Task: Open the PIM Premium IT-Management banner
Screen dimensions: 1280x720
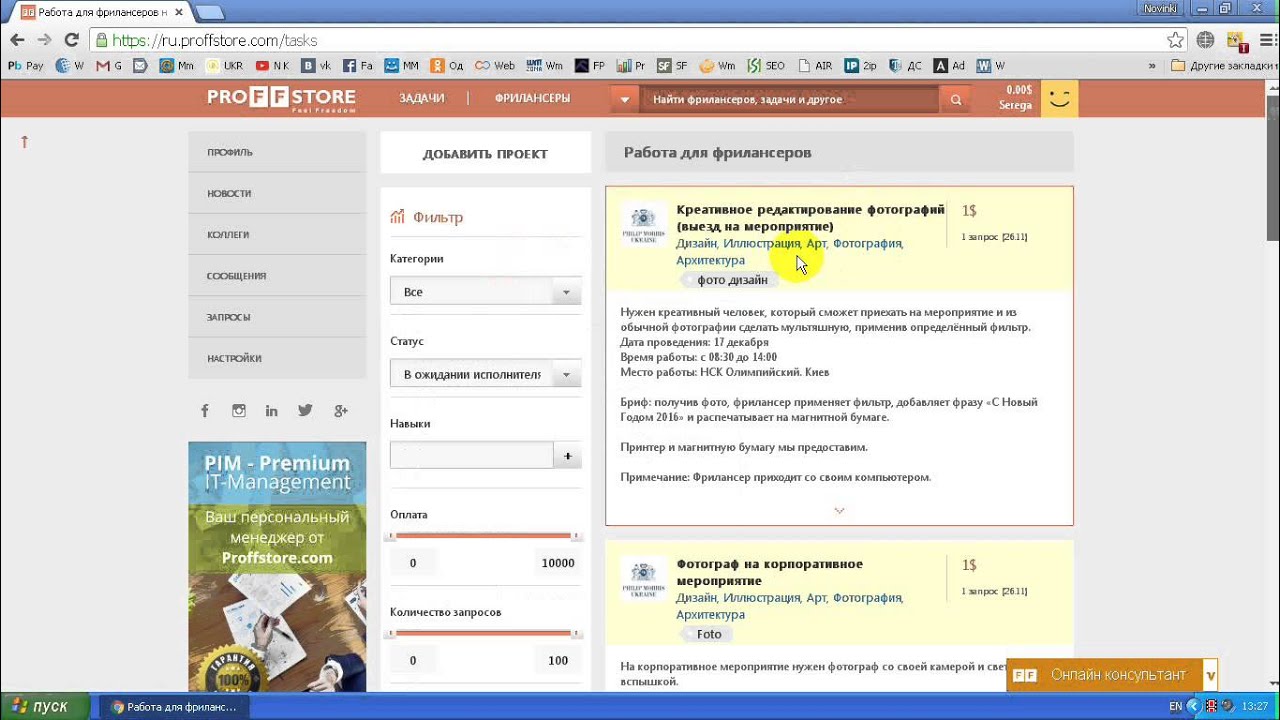Action: 277,566
